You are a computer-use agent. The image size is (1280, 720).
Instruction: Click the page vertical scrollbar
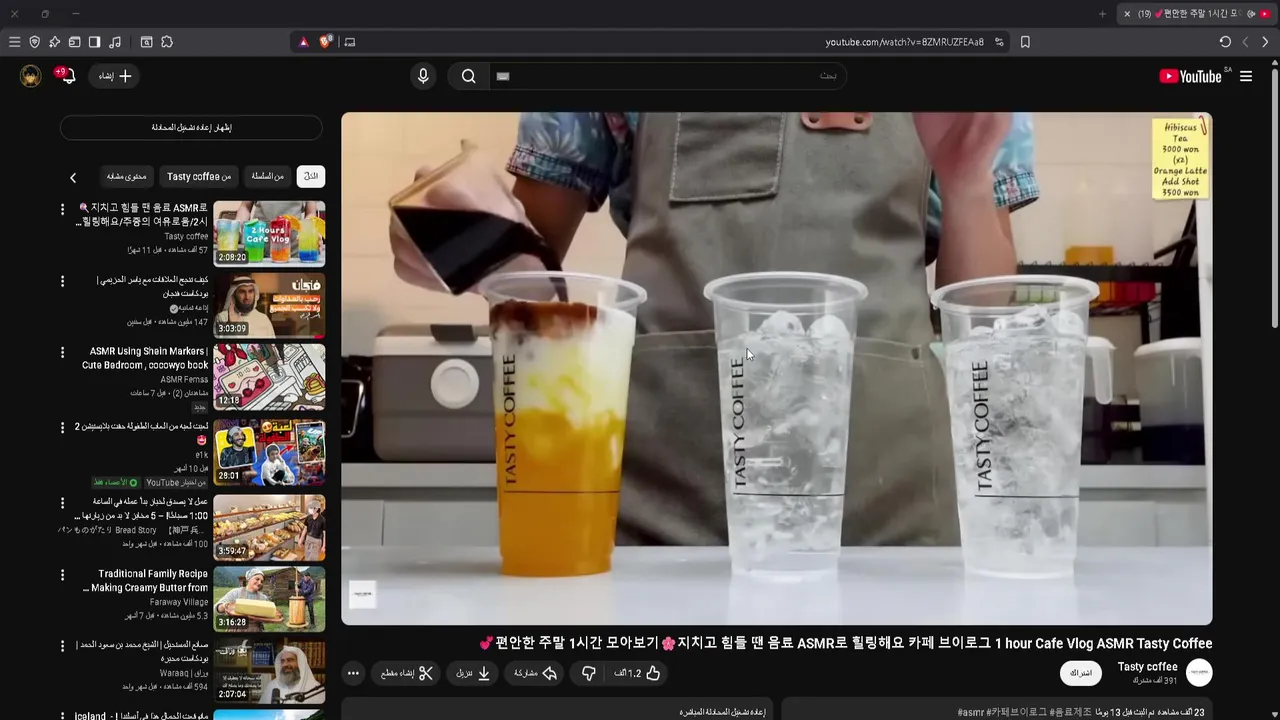point(1274,200)
